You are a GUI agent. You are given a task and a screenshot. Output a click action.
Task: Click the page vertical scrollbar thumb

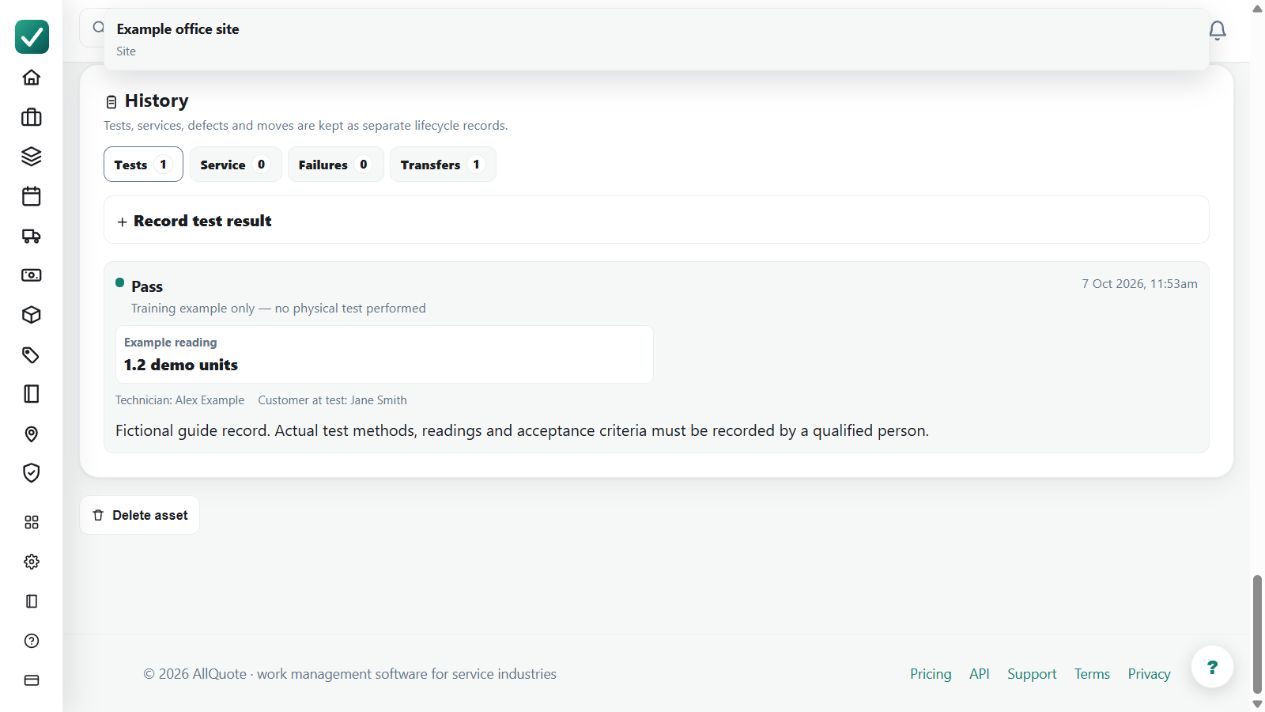(x=1257, y=634)
